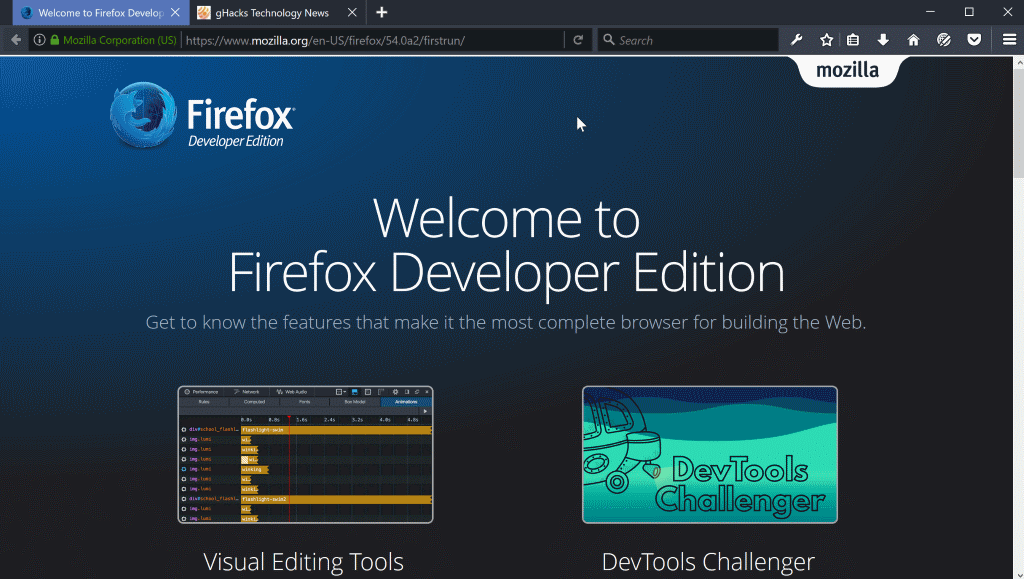
Task: Open the developer tools wrench icon
Action: click(x=796, y=40)
